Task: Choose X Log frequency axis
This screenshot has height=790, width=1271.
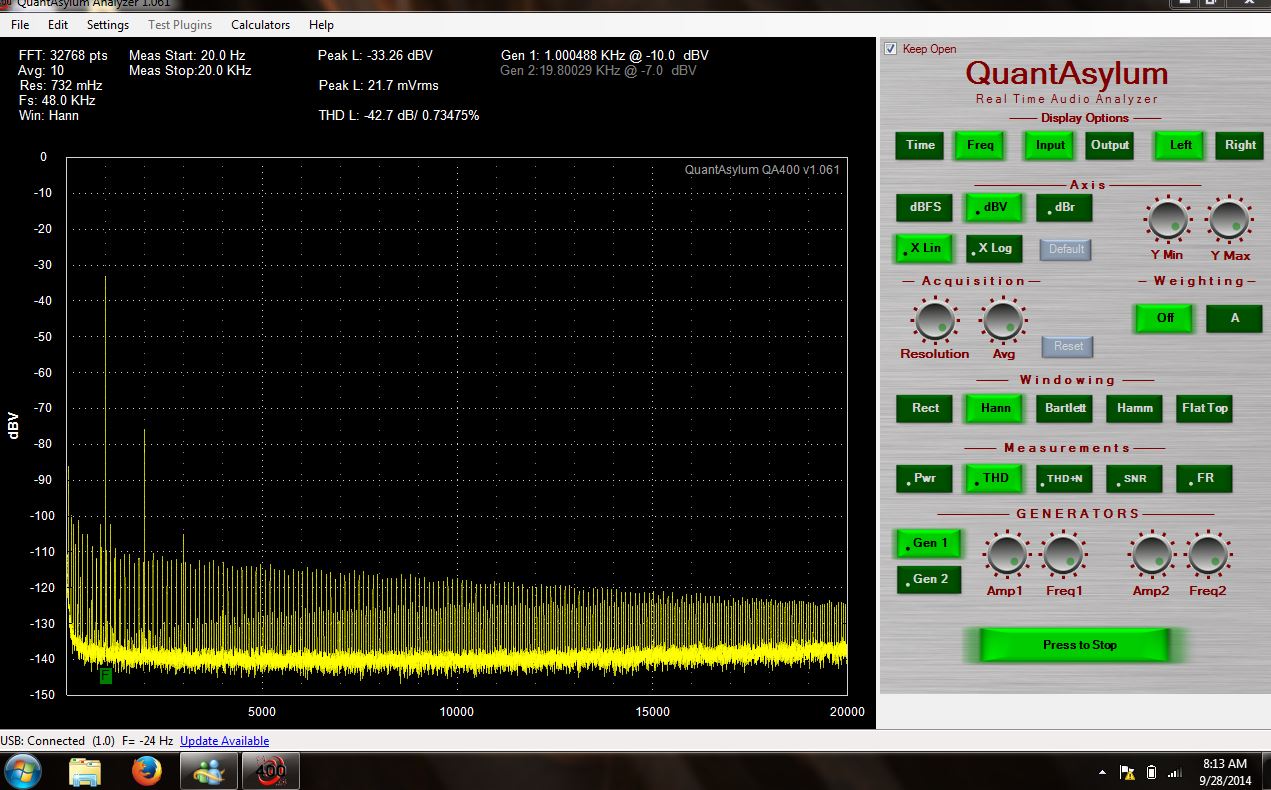Action: [994, 248]
